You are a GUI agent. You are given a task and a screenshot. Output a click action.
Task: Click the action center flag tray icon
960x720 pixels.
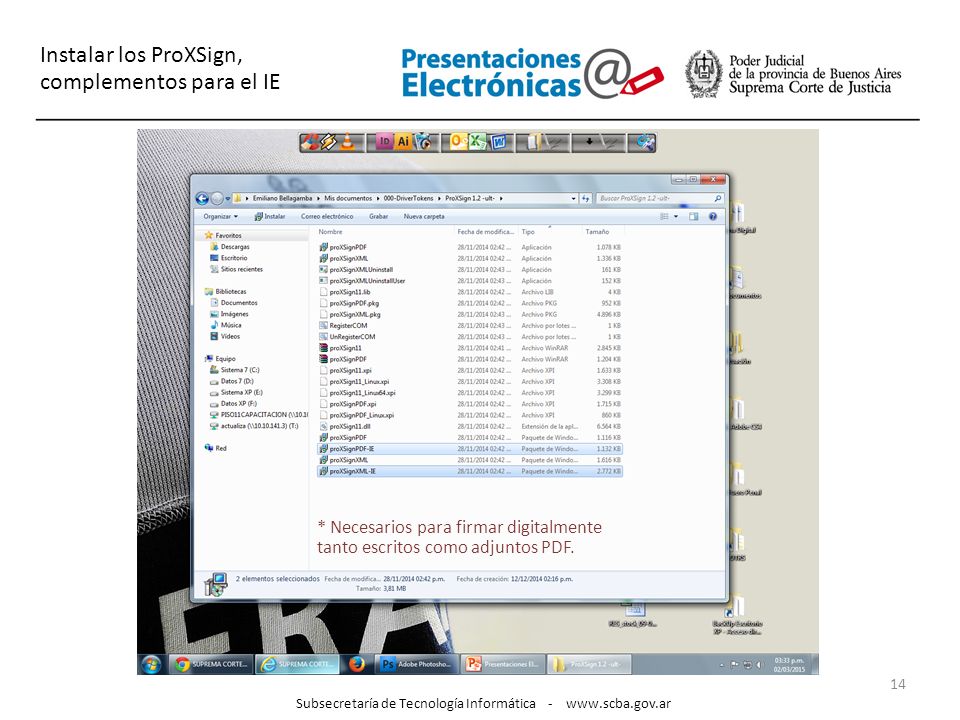pos(735,665)
